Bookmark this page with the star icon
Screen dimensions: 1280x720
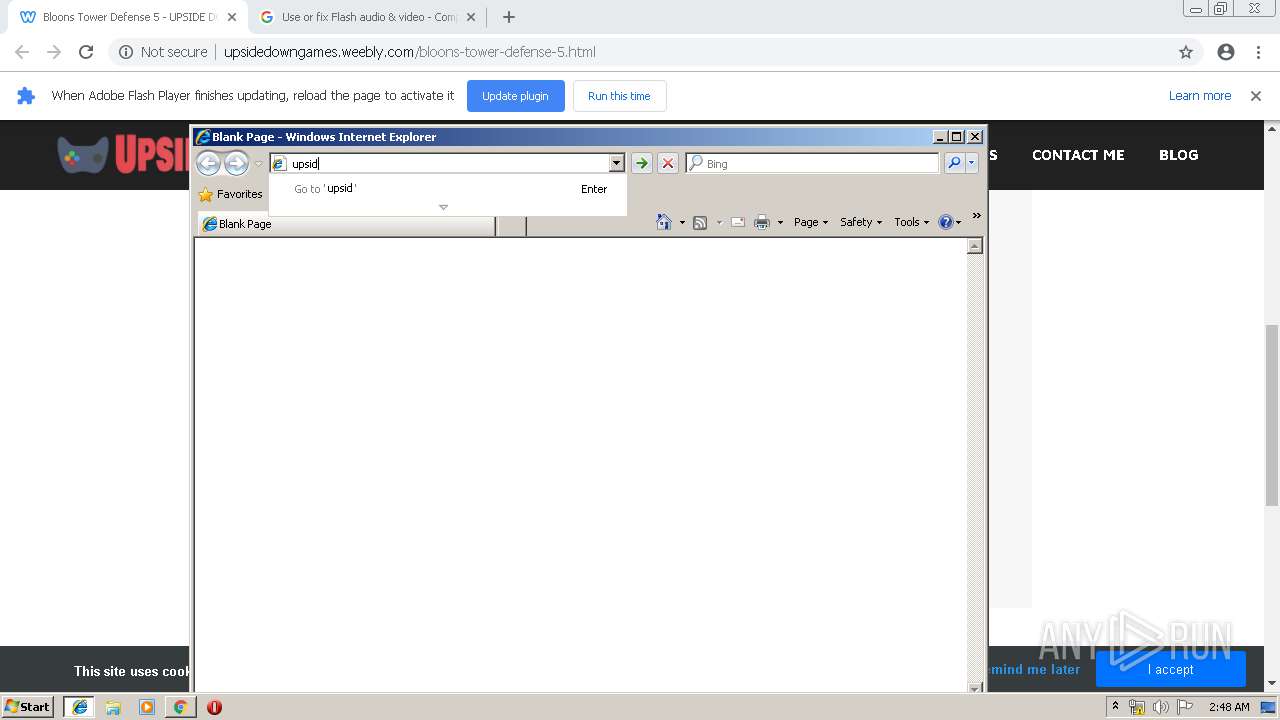point(1186,52)
